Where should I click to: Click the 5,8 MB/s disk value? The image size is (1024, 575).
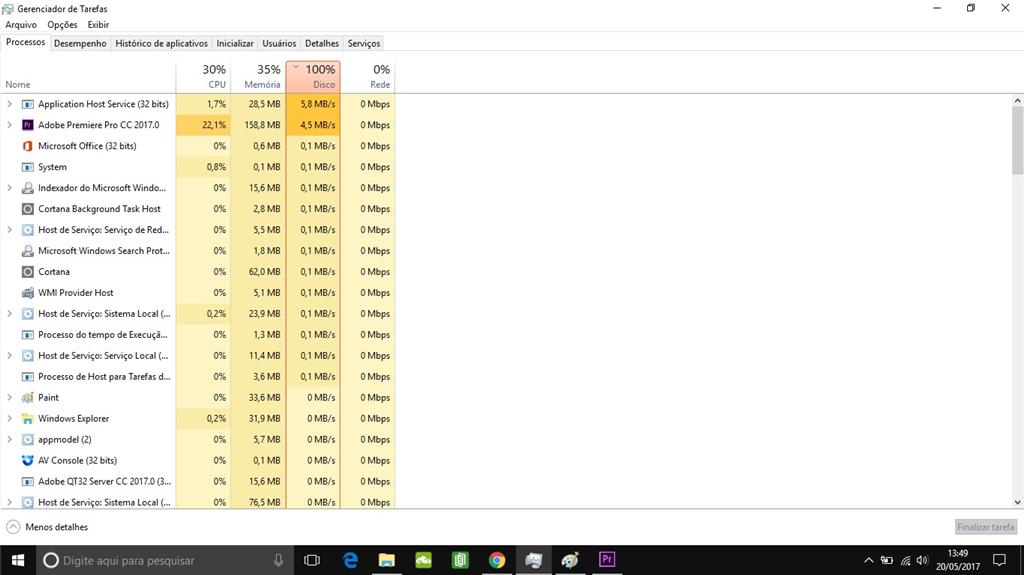pyautogui.click(x=318, y=104)
